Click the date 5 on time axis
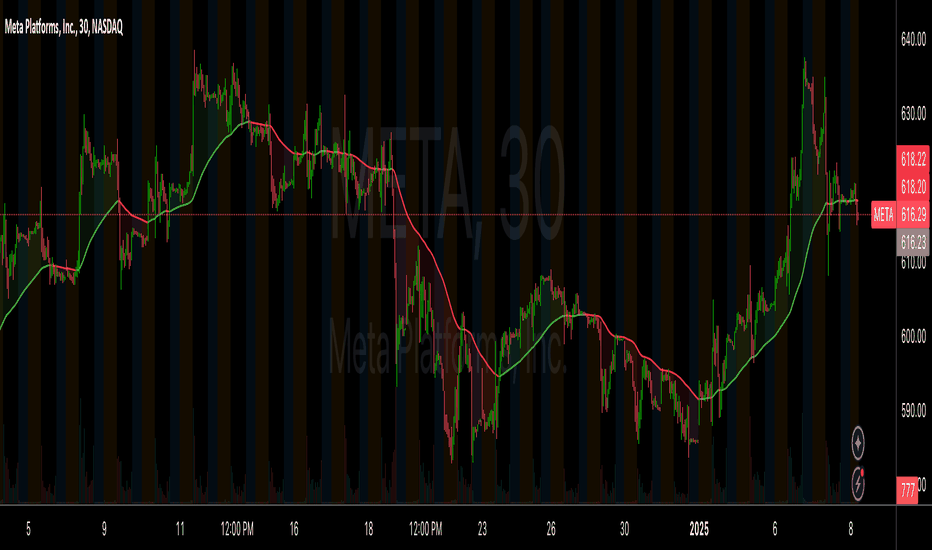This screenshot has height=550, width=932. pyautogui.click(x=28, y=529)
